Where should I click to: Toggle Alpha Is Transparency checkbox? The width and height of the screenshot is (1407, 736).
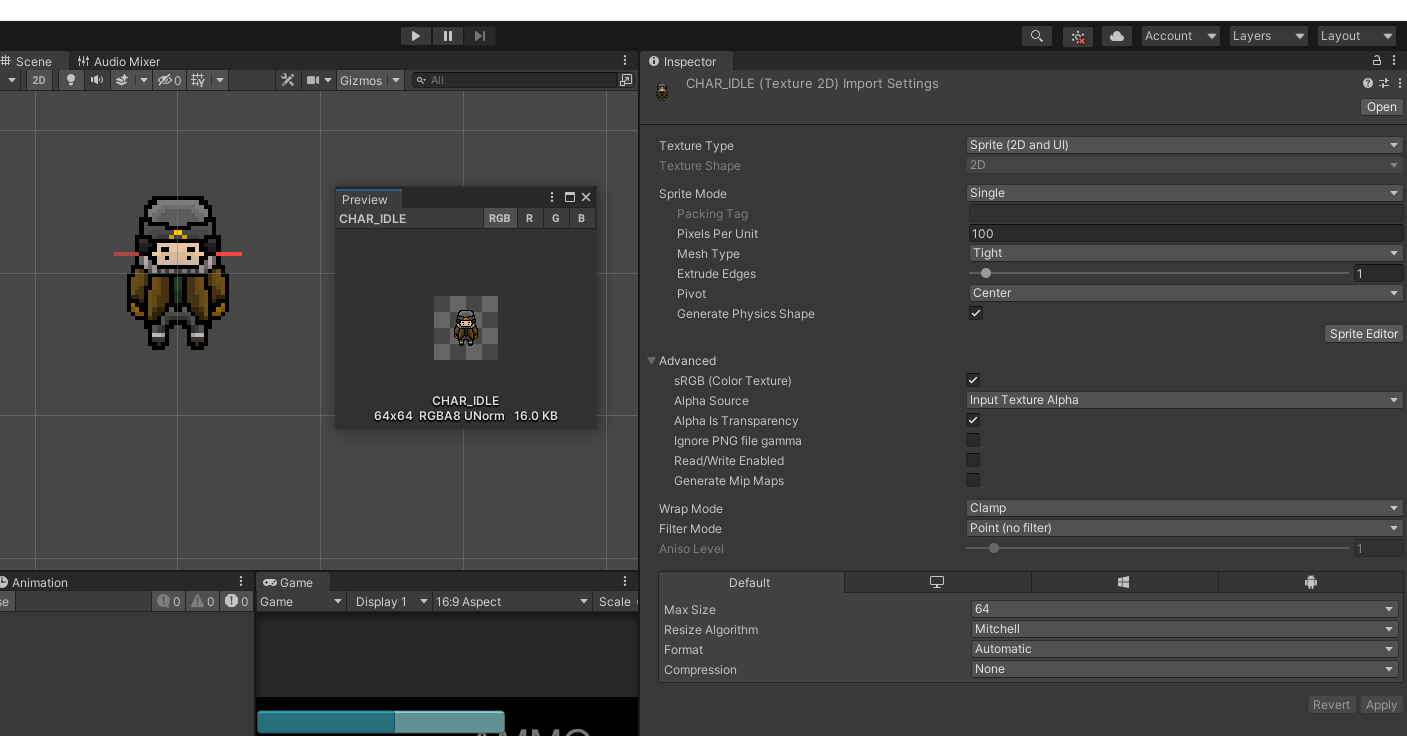point(973,420)
